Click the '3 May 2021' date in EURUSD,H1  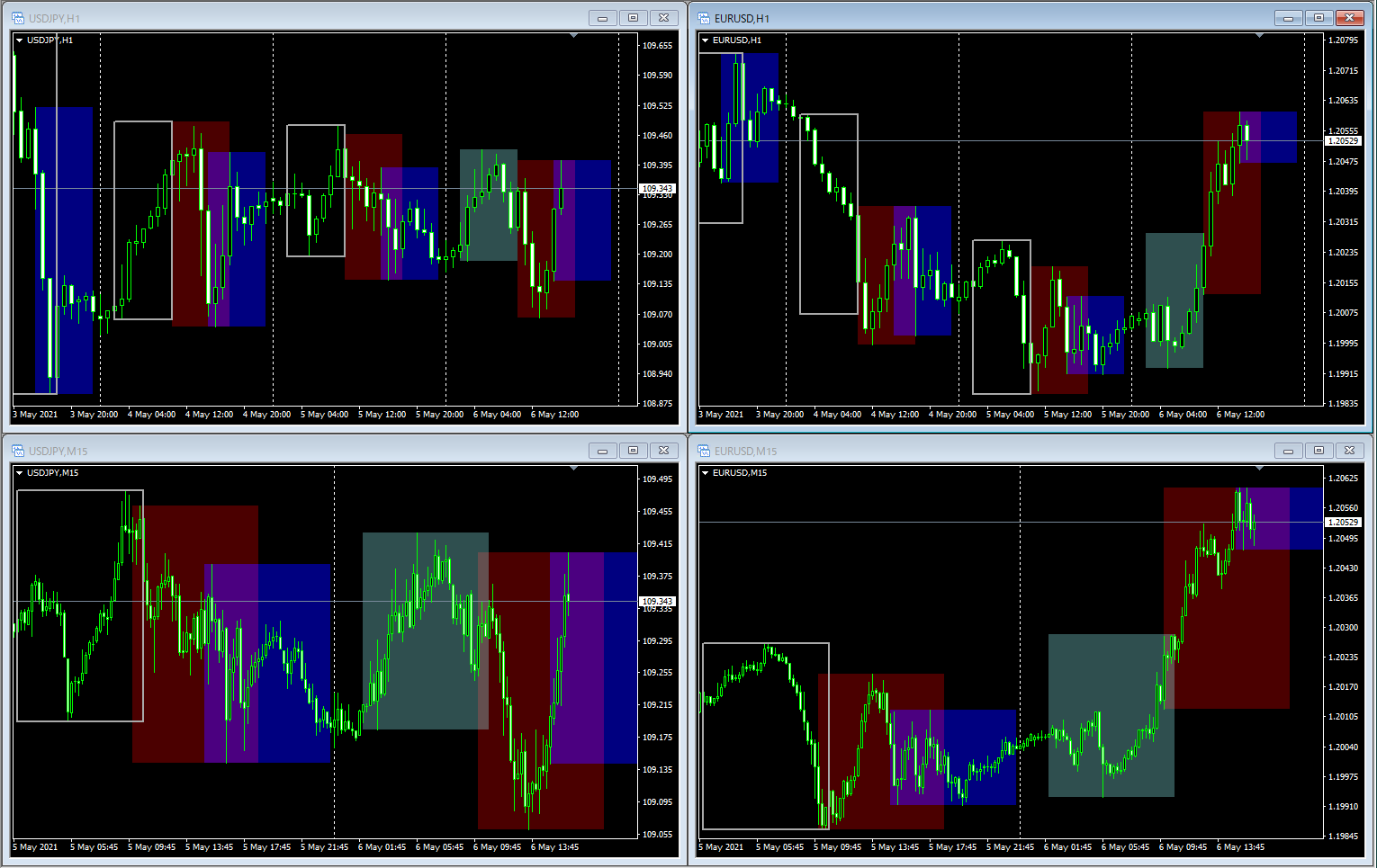pyautogui.click(x=722, y=415)
